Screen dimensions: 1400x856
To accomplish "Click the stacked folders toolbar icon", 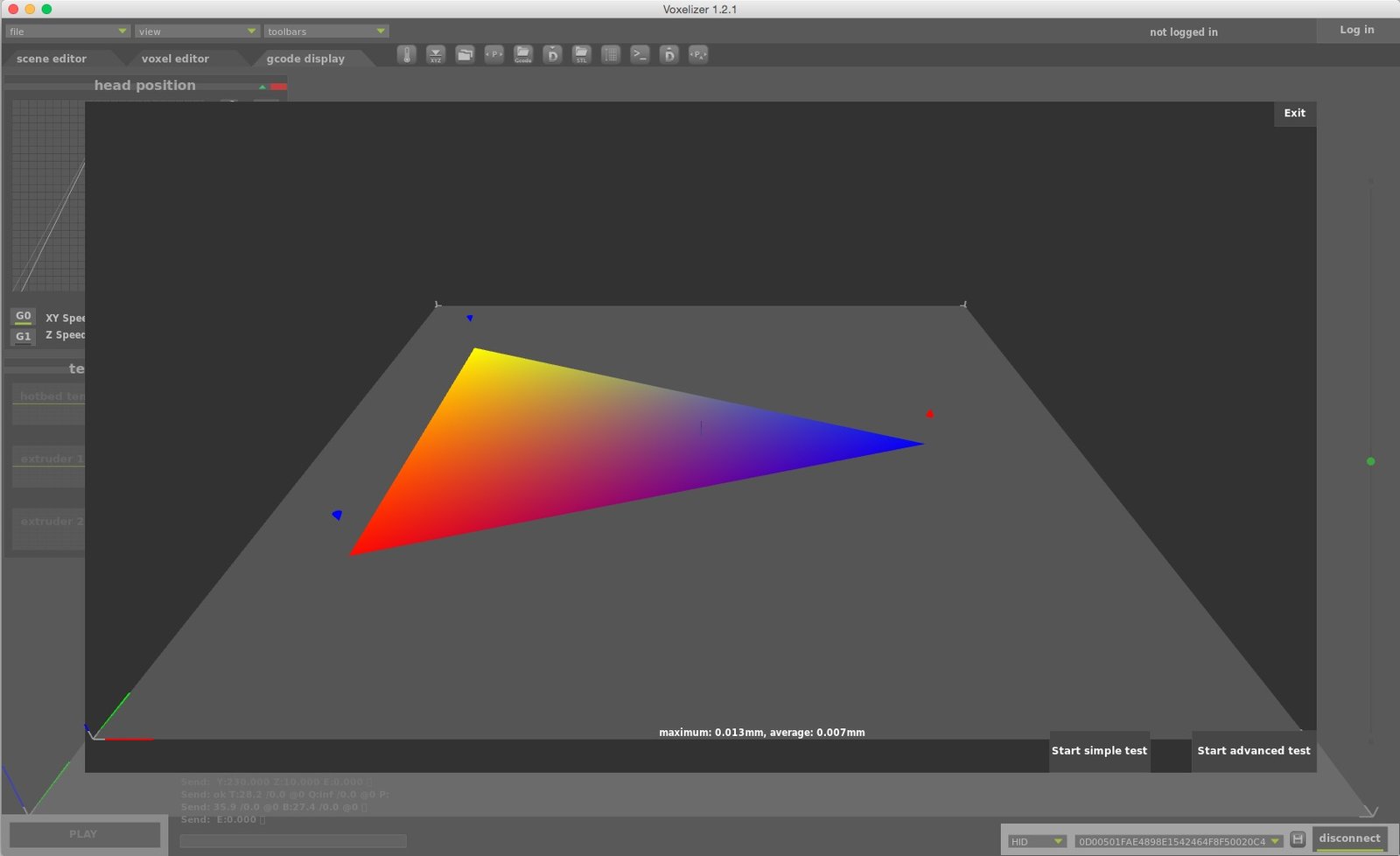I will coord(465,54).
